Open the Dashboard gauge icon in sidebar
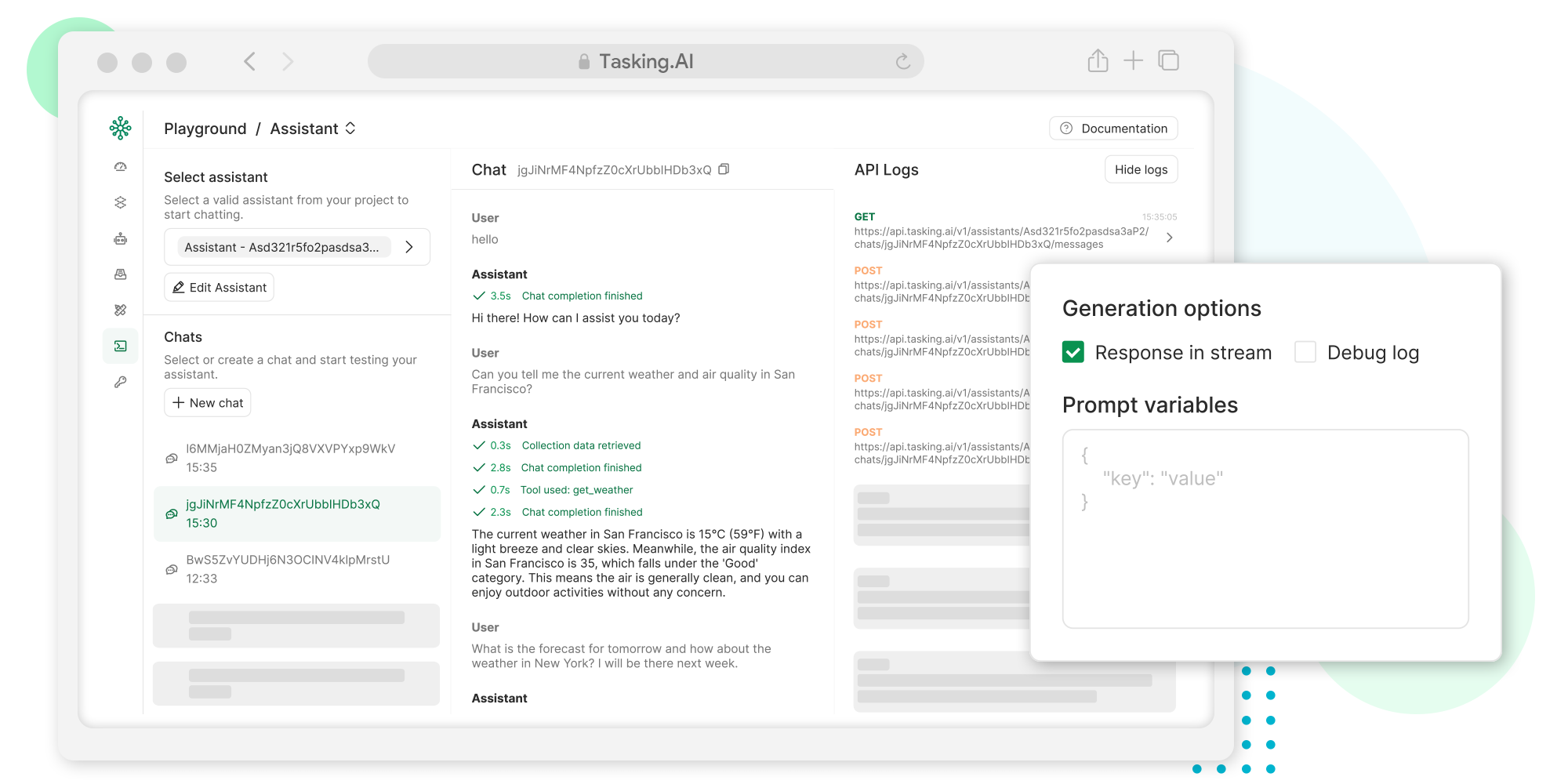 click(120, 166)
